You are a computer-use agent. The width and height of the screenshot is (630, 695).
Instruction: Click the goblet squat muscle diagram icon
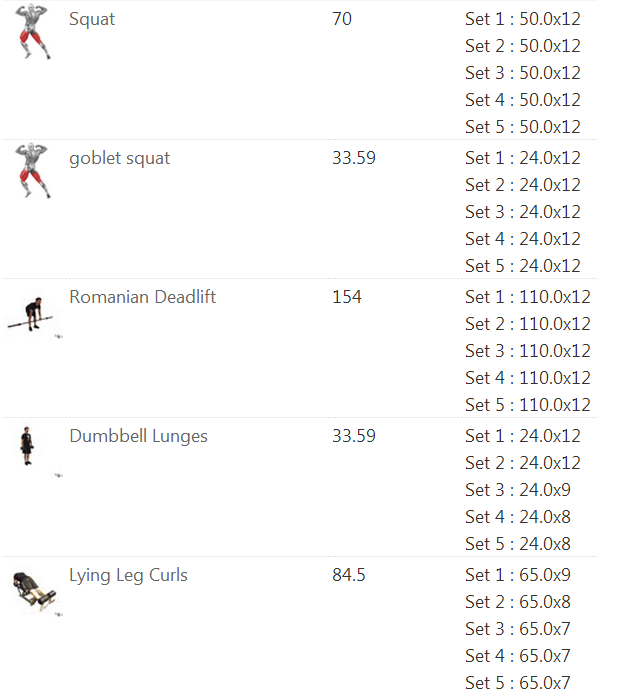(x=32, y=170)
